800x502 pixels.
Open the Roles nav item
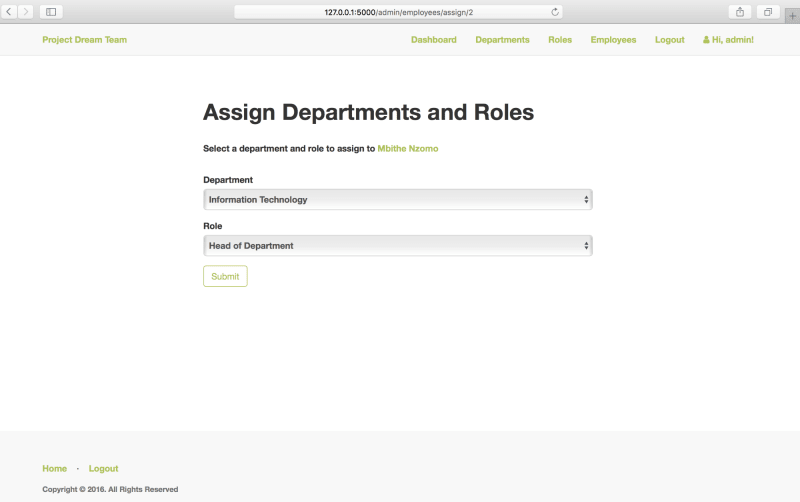(x=560, y=40)
